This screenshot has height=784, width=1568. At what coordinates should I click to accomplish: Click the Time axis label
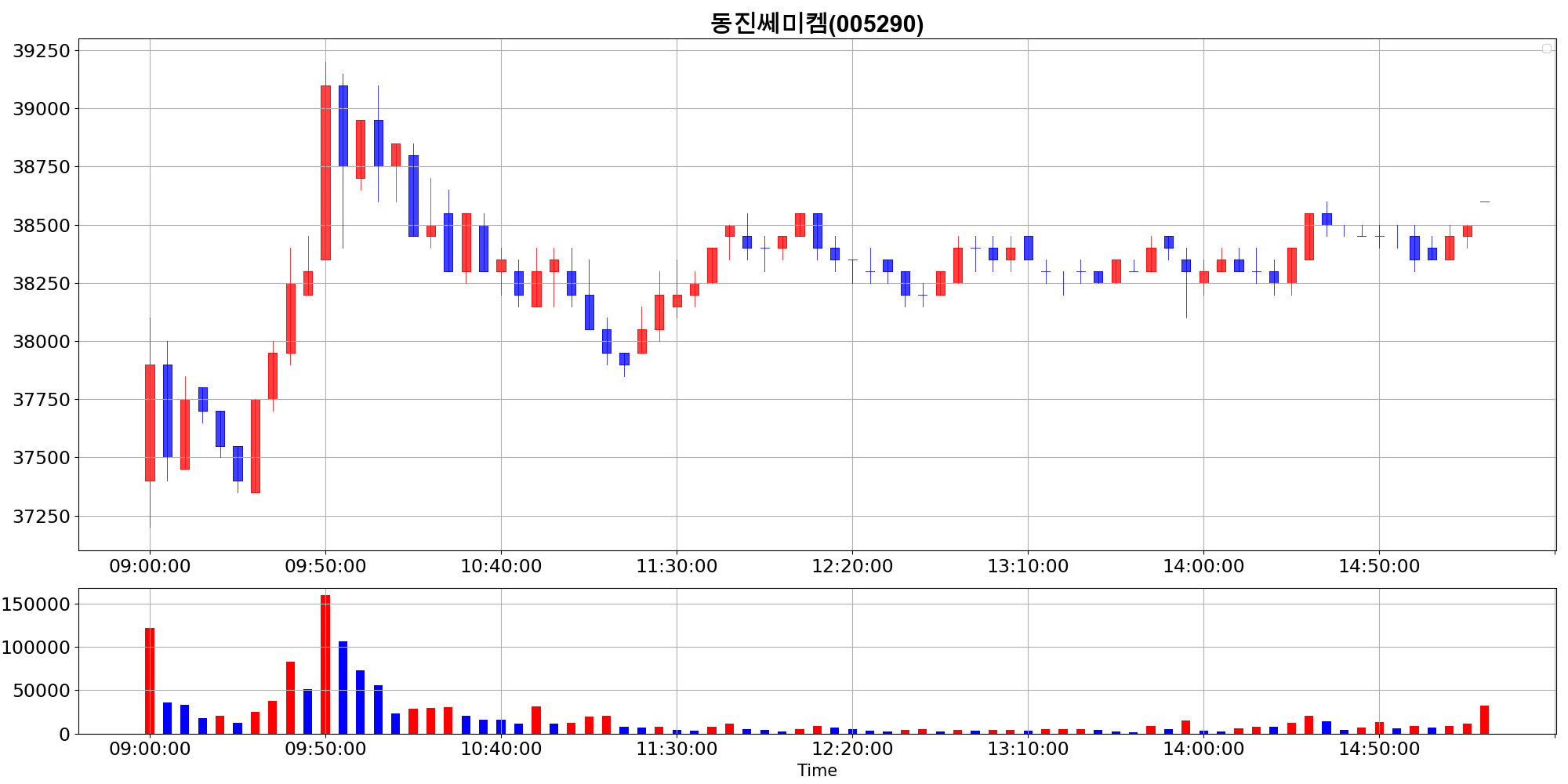click(x=817, y=771)
